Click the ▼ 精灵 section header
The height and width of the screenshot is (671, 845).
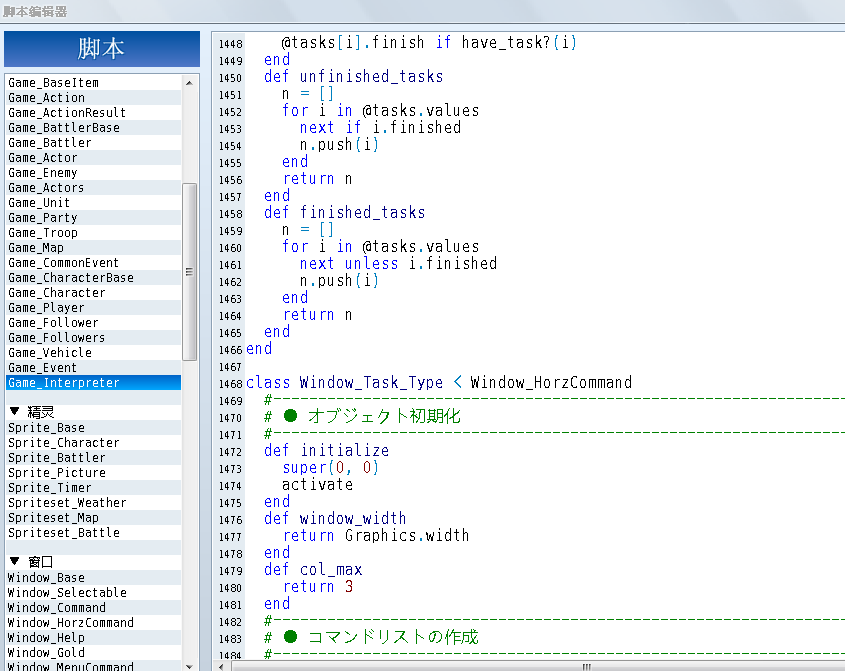pyautogui.click(x=93, y=412)
